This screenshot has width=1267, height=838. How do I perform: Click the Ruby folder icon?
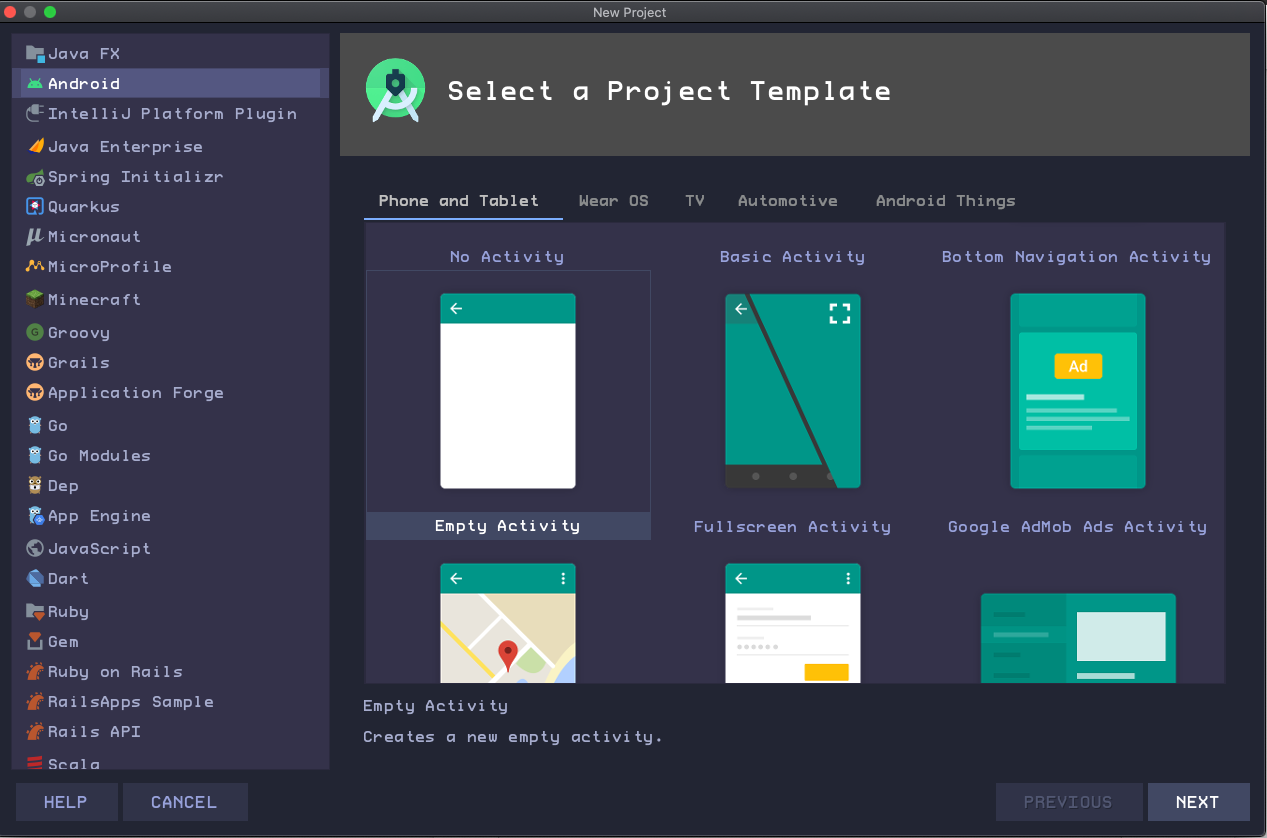(35, 611)
